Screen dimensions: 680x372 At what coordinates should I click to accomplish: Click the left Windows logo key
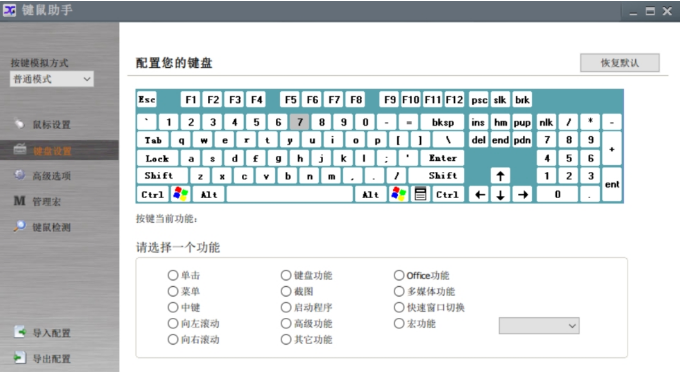[180, 194]
